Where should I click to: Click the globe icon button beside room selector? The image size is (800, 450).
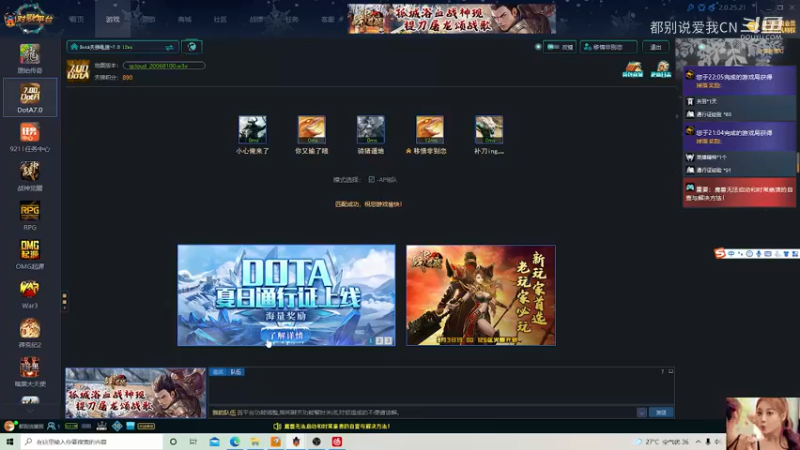tap(192, 47)
